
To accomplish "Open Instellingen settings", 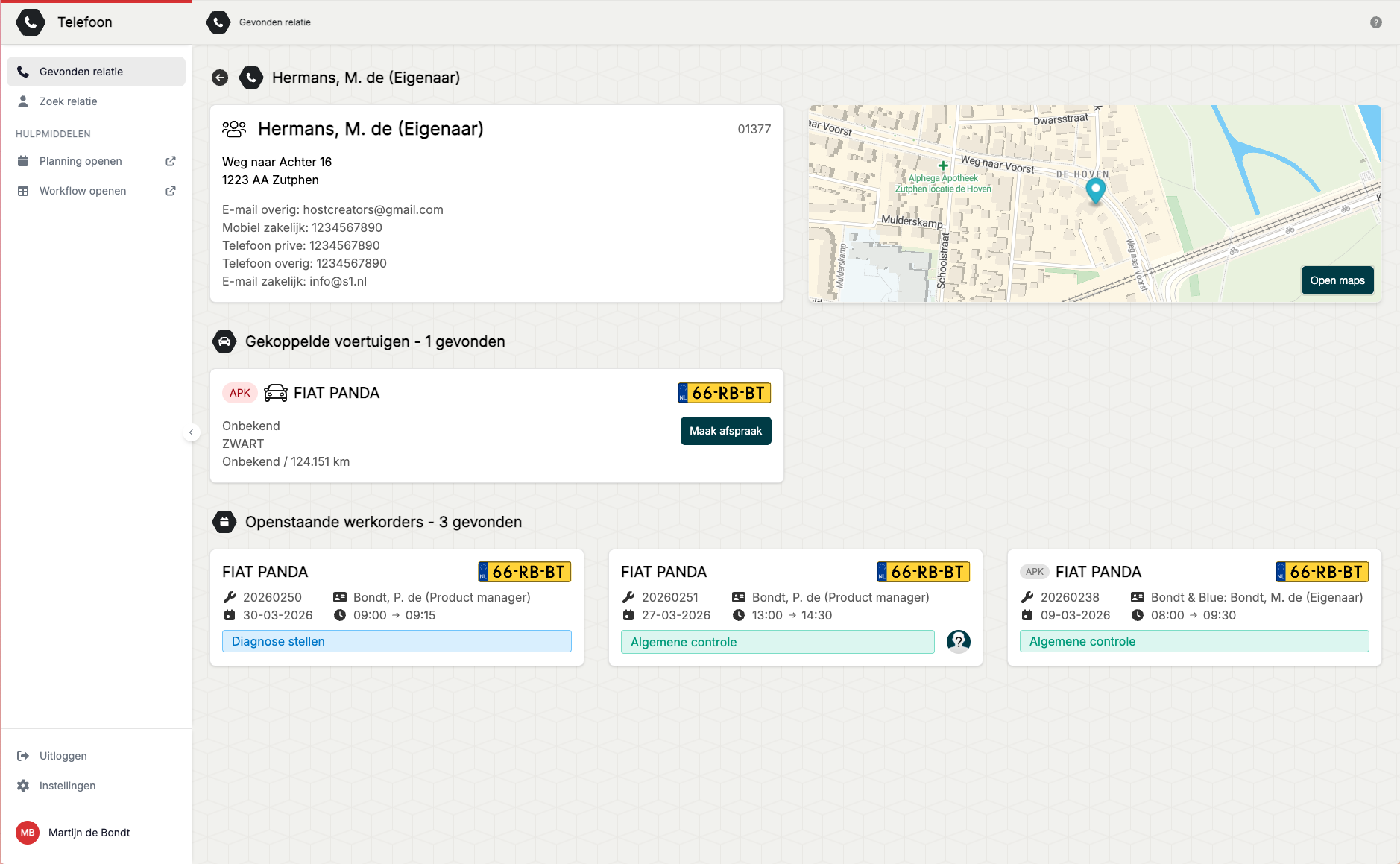I will pos(96,786).
